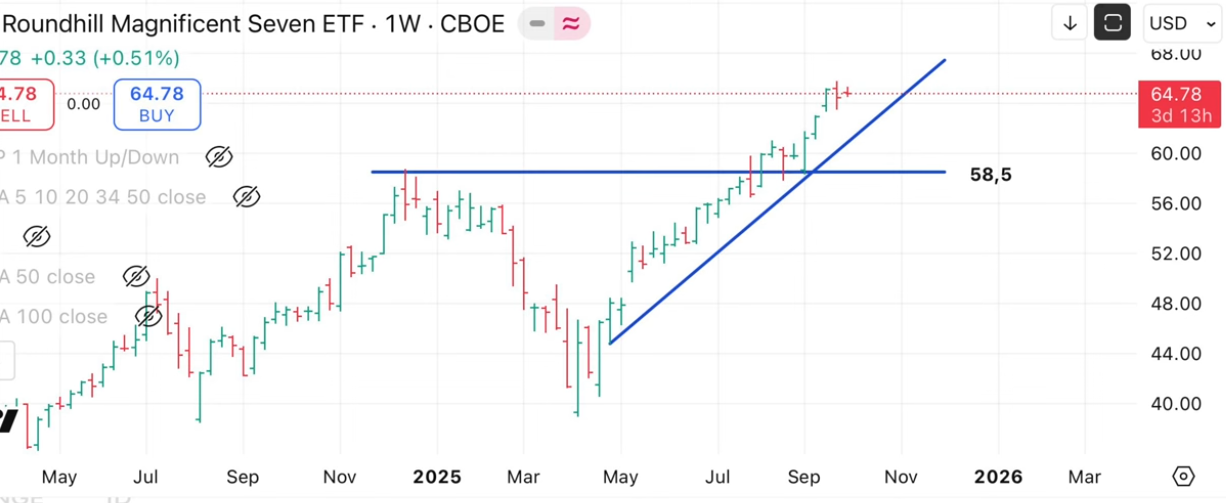Click the dark fullscreen frame icon
1226x503 pixels.
(1112, 23)
